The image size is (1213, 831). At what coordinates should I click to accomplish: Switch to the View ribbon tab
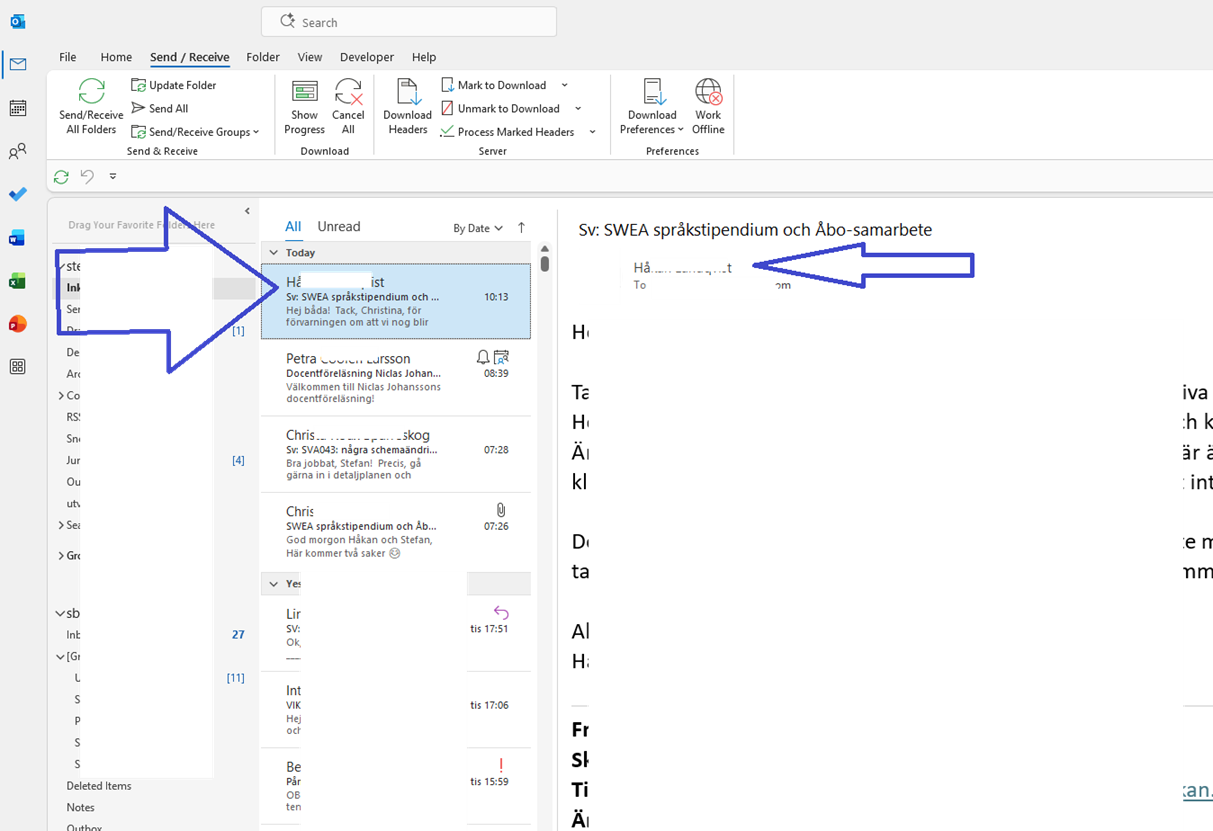tap(310, 57)
